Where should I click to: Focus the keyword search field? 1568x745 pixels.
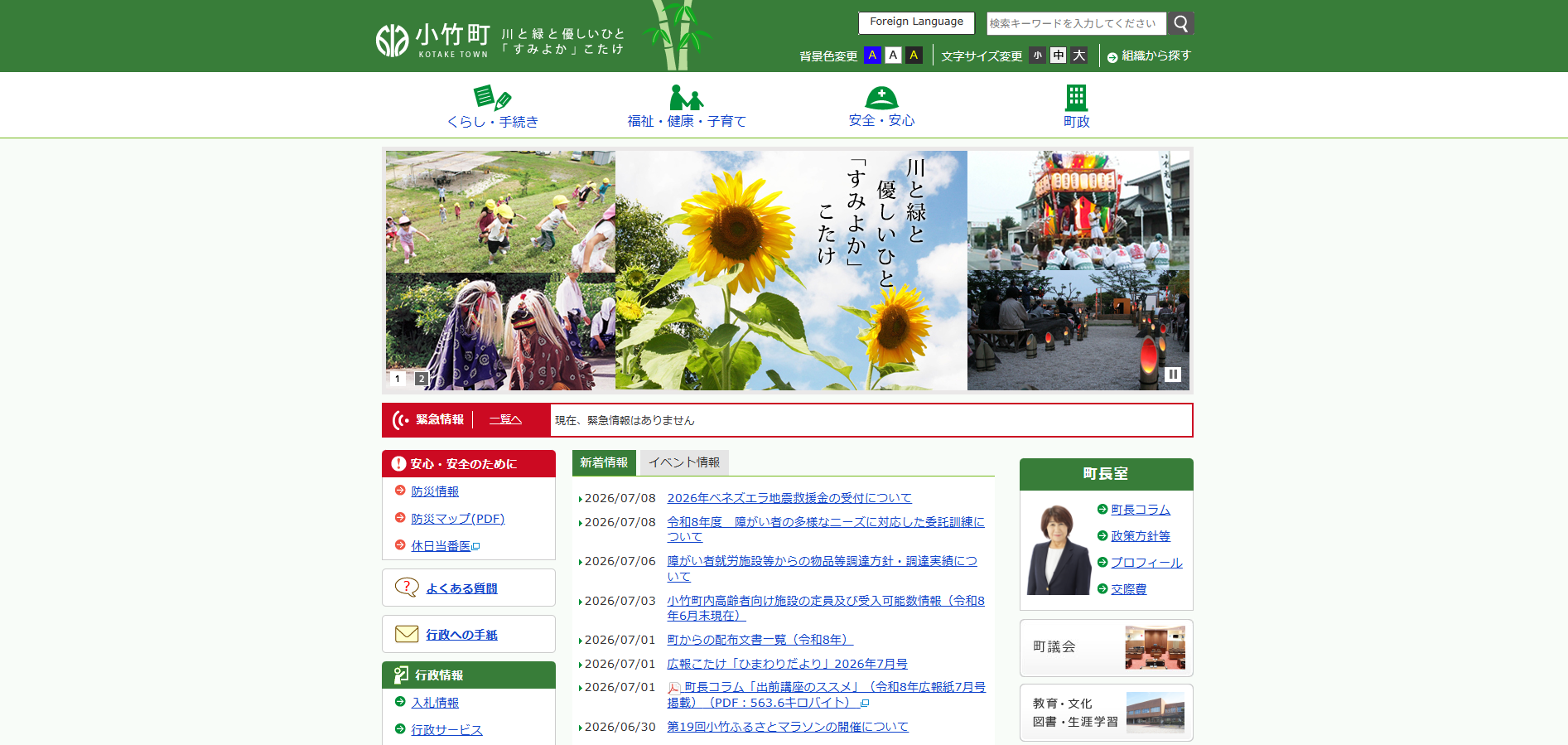pos(1076,23)
